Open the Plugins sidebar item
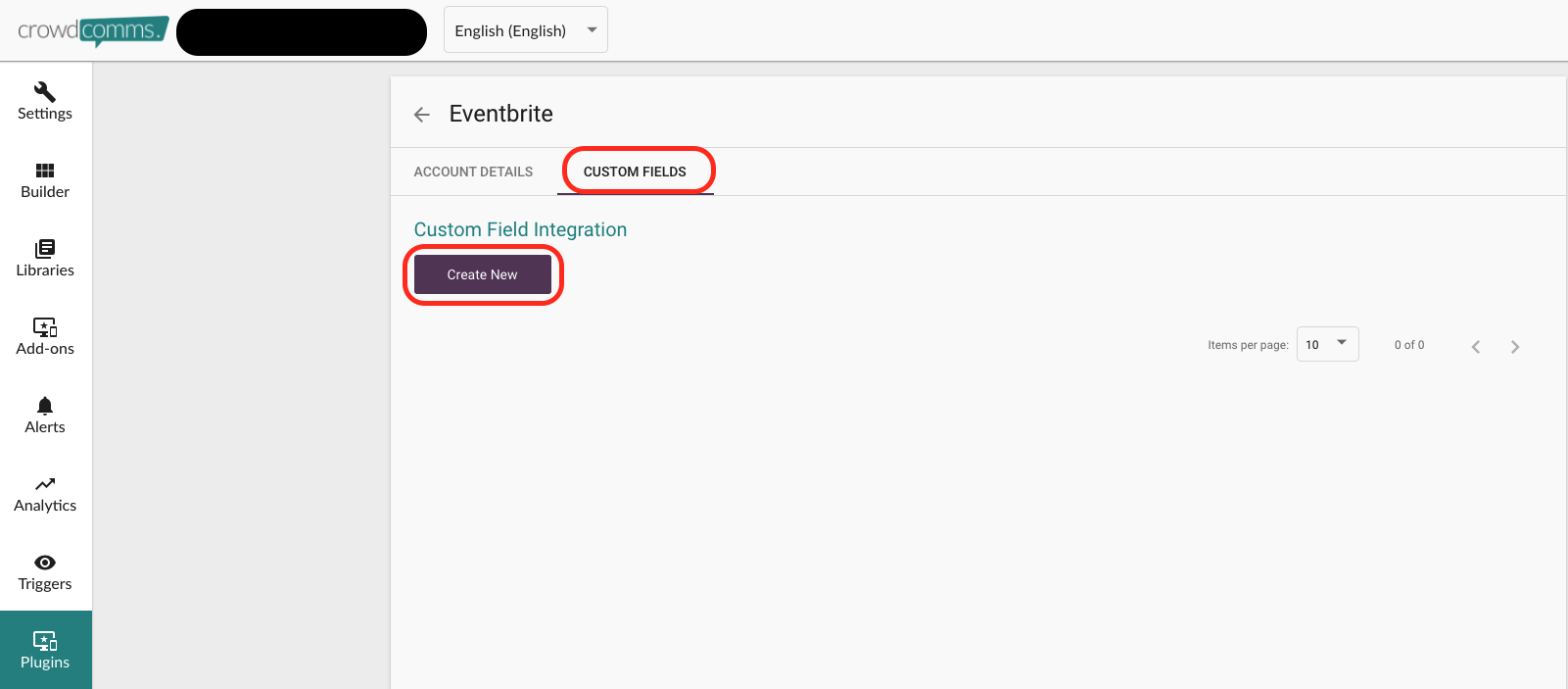 45,650
